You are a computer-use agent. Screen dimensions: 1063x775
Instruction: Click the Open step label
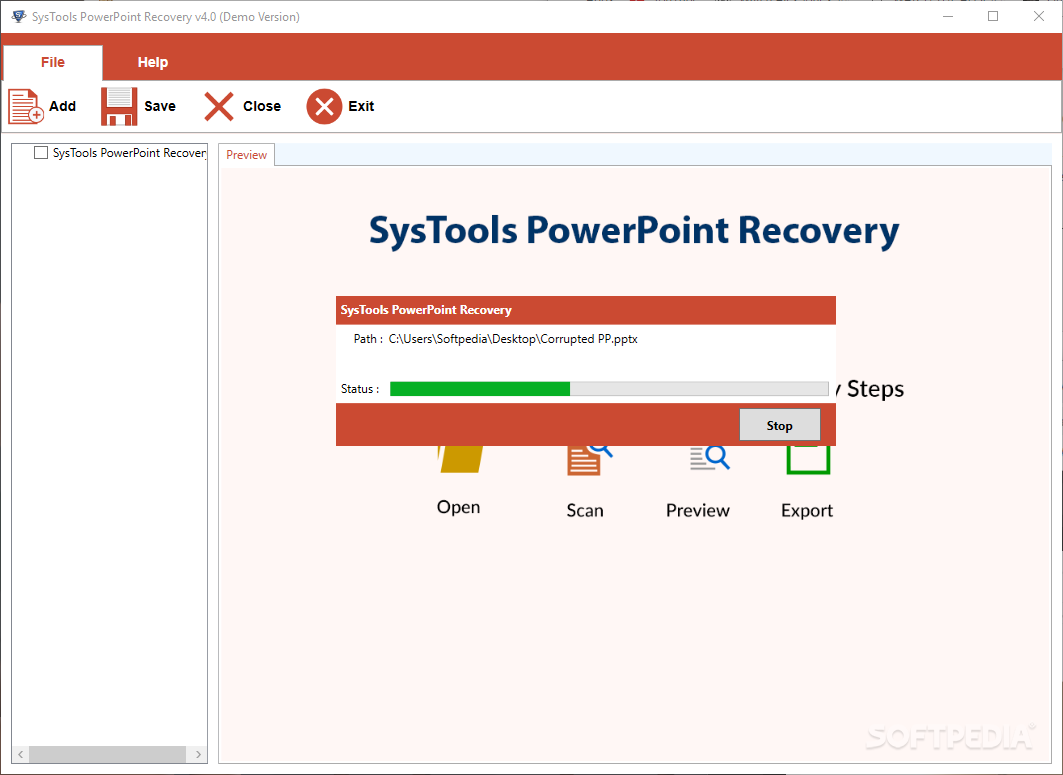point(458,507)
